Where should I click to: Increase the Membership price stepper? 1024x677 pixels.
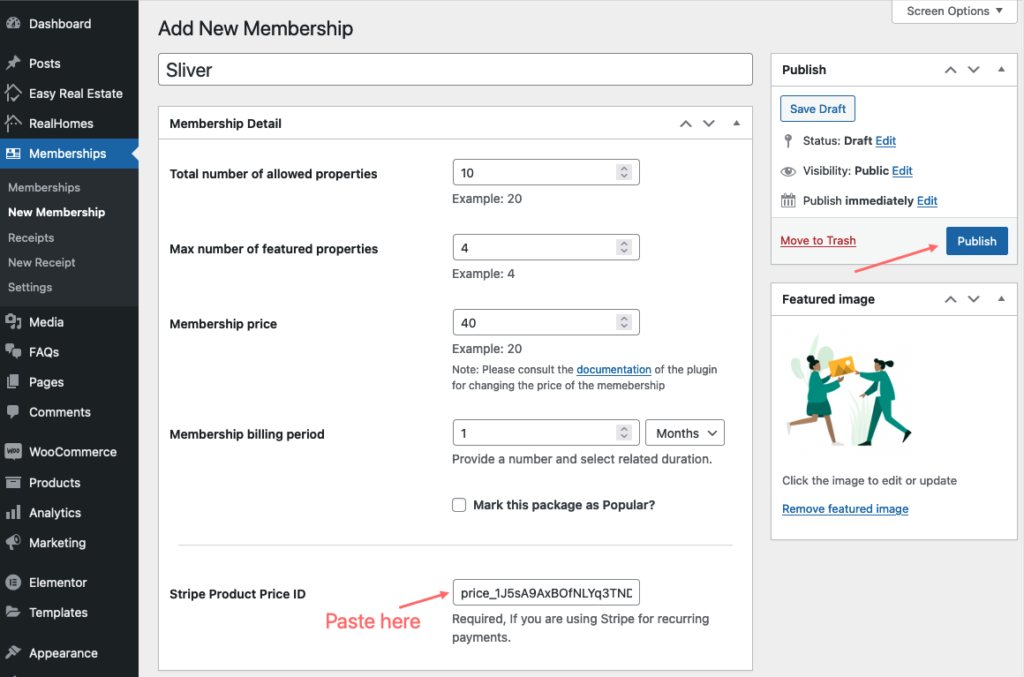(x=624, y=319)
